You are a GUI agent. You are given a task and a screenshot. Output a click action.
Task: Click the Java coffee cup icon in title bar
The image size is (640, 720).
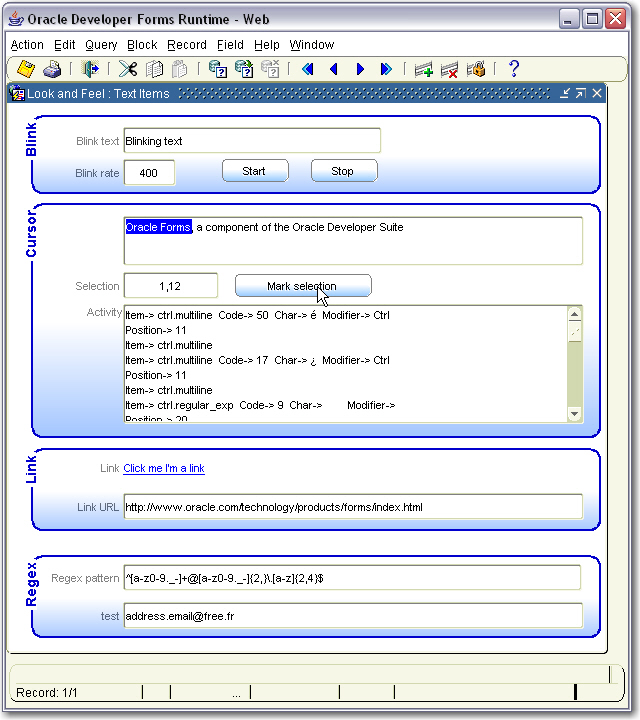pos(16,19)
